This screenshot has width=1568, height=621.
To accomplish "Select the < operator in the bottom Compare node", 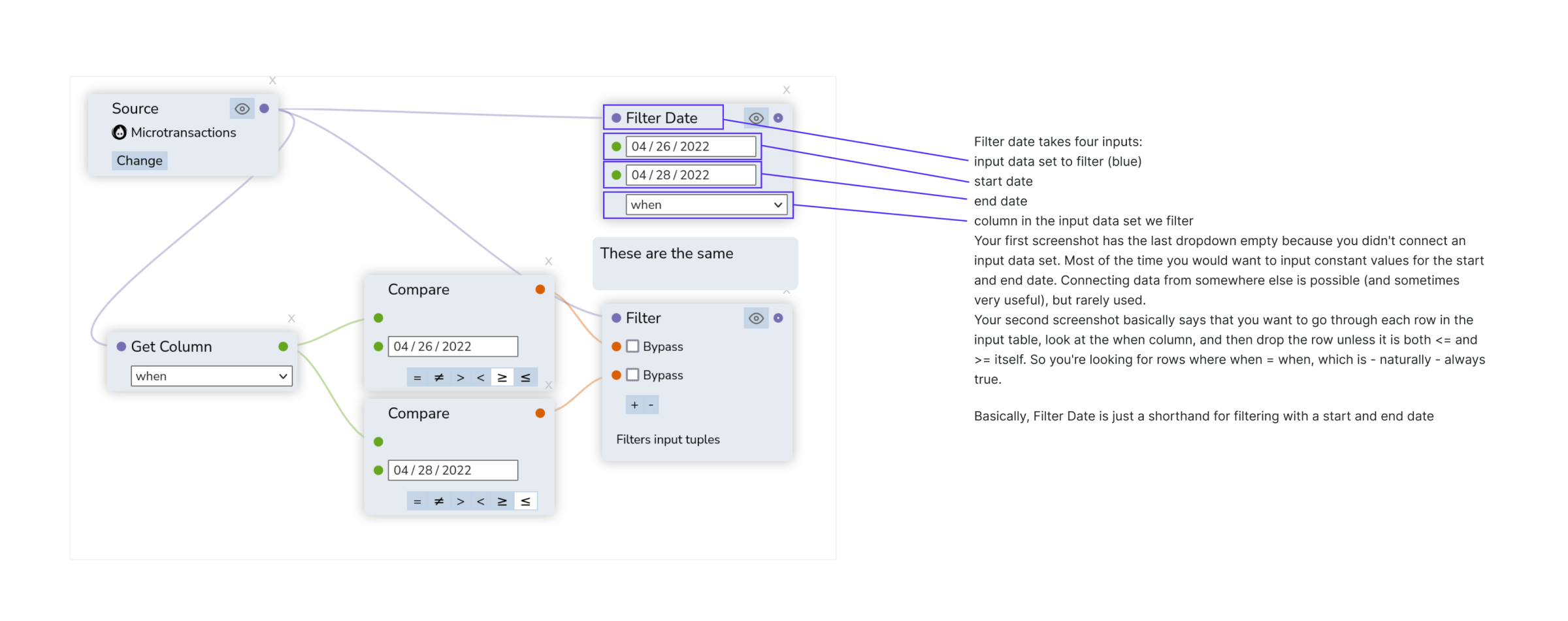I will point(481,501).
